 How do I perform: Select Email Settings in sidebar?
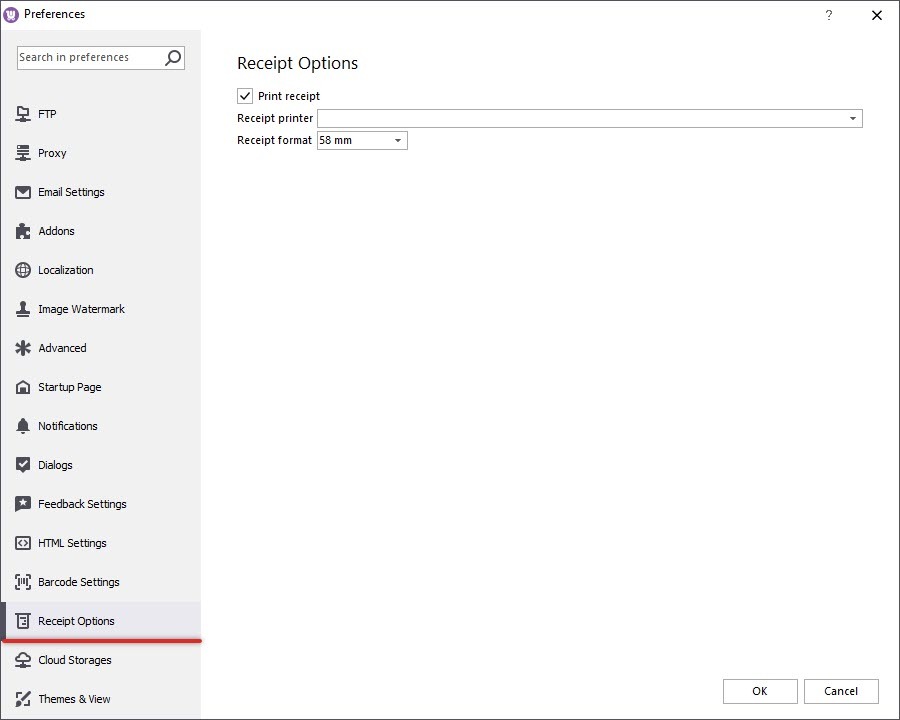(101, 192)
